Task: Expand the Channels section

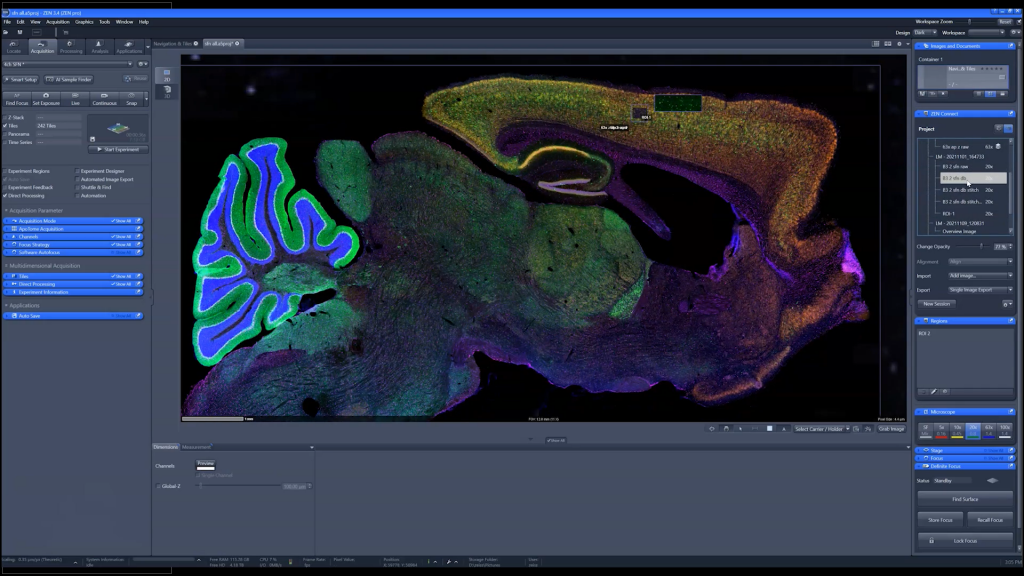Action: [x=7, y=236]
